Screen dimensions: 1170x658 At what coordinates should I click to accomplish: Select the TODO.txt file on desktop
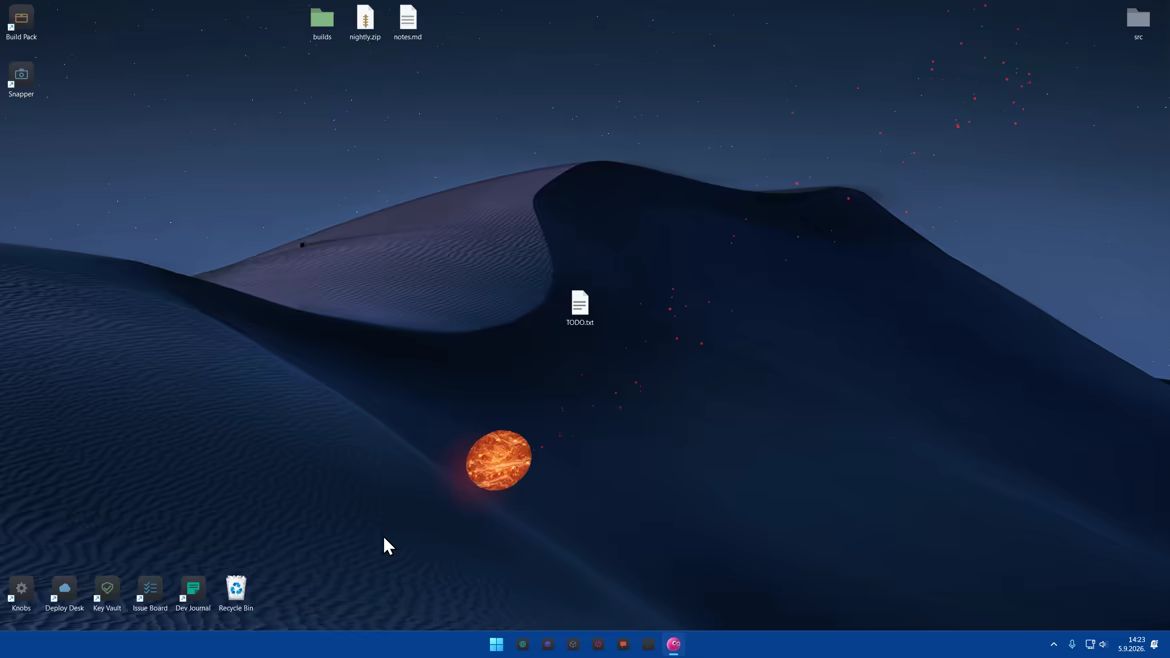pos(580,308)
